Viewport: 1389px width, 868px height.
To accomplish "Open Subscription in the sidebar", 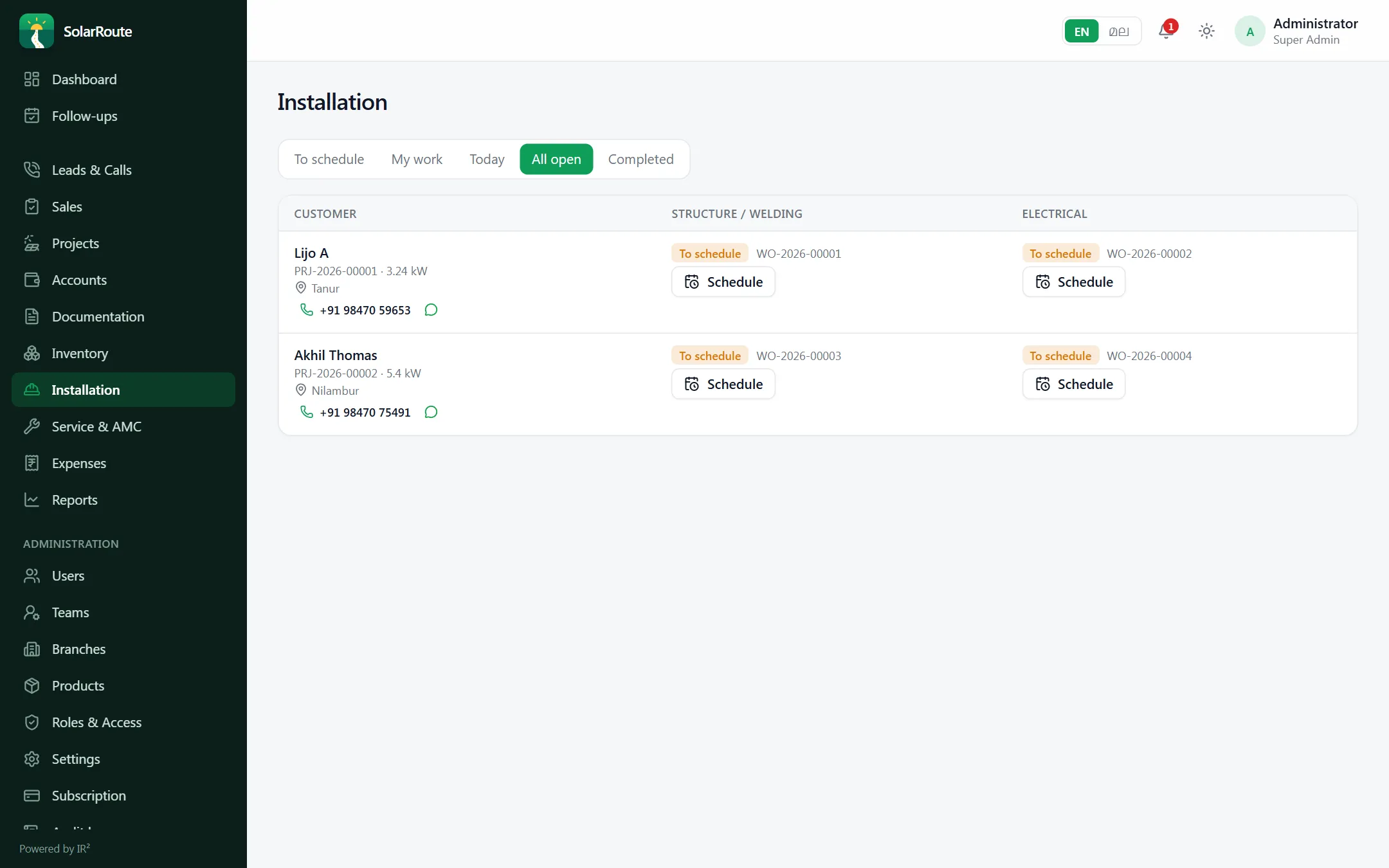I will click(x=123, y=795).
